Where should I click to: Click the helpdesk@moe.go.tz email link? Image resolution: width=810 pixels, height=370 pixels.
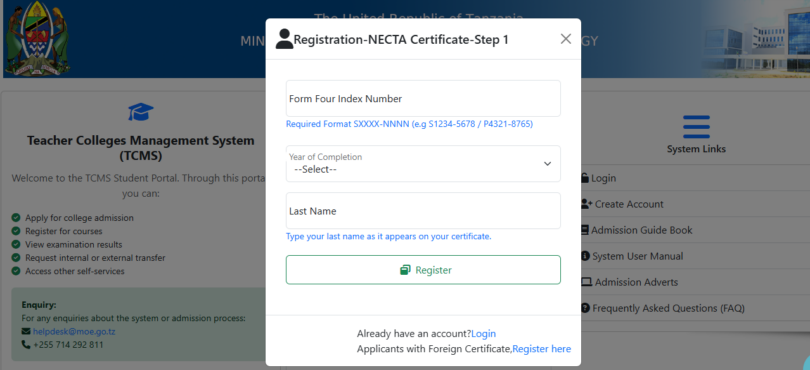pyautogui.click(x=74, y=332)
